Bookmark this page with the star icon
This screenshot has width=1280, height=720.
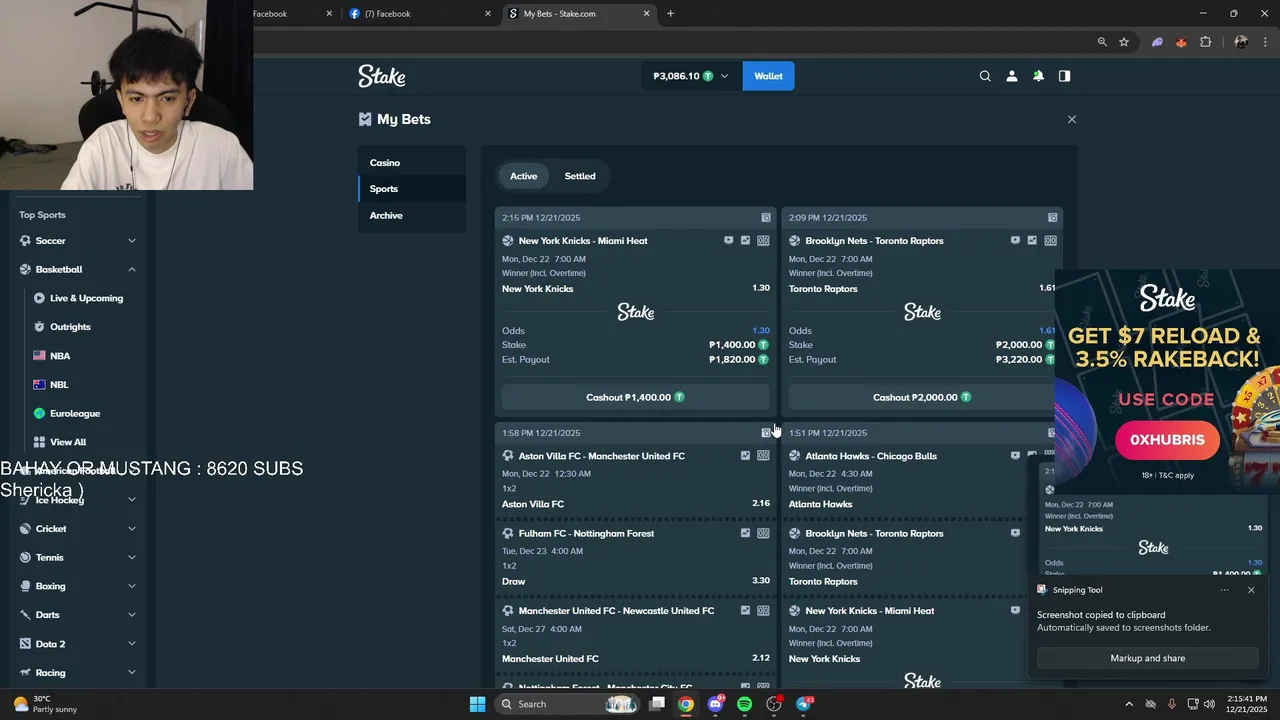(1124, 42)
